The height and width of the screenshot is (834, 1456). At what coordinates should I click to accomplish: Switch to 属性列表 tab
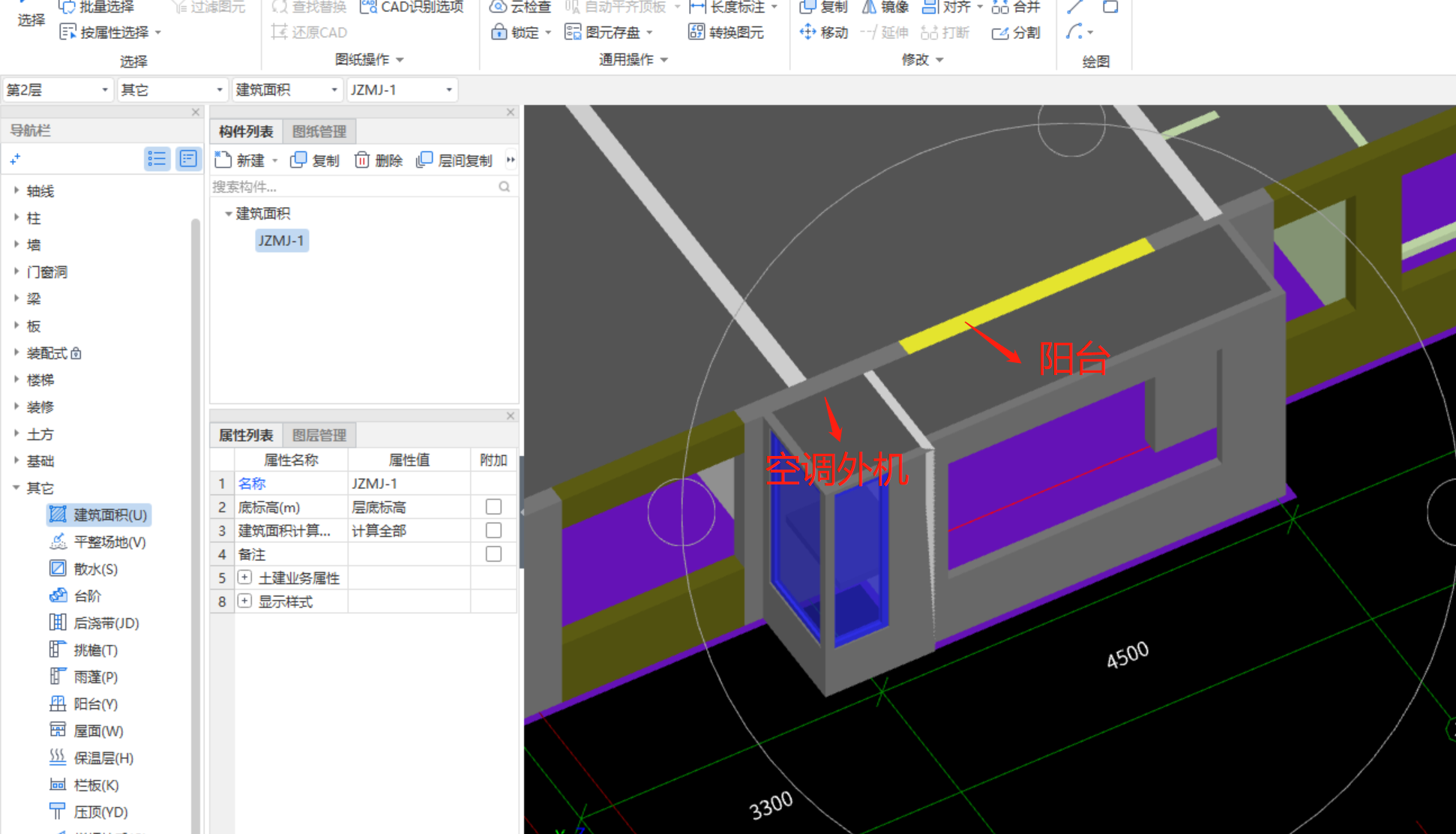[x=246, y=435]
